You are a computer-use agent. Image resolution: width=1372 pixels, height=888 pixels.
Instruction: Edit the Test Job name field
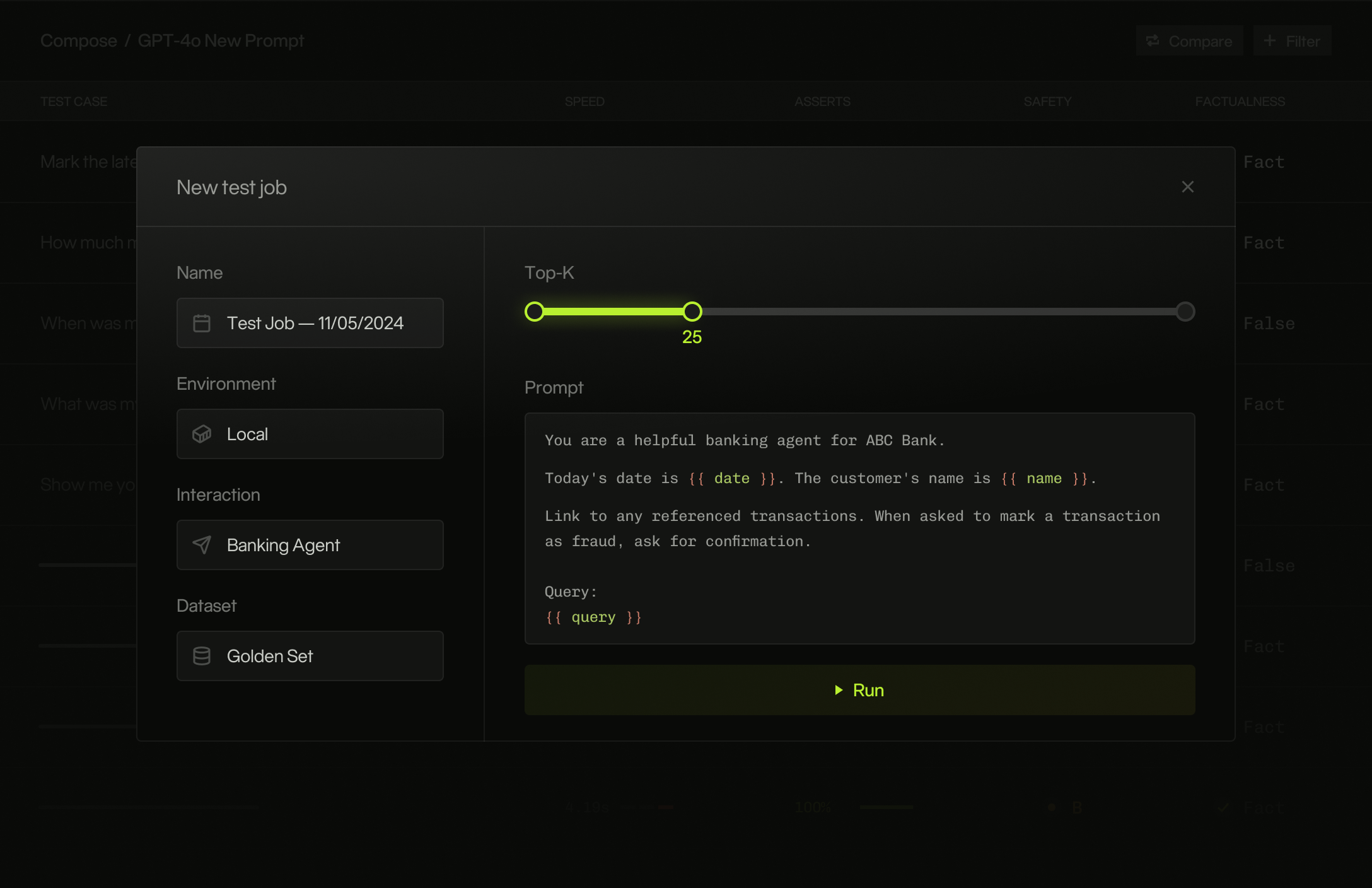(x=310, y=323)
